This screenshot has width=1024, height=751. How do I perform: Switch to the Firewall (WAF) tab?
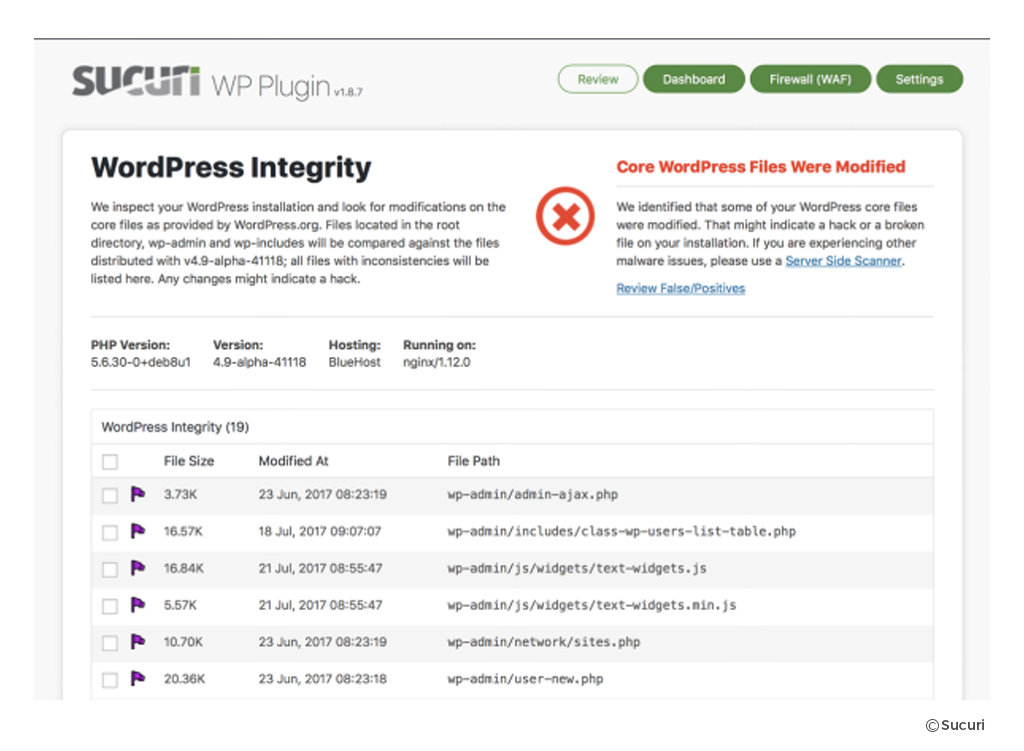point(810,80)
